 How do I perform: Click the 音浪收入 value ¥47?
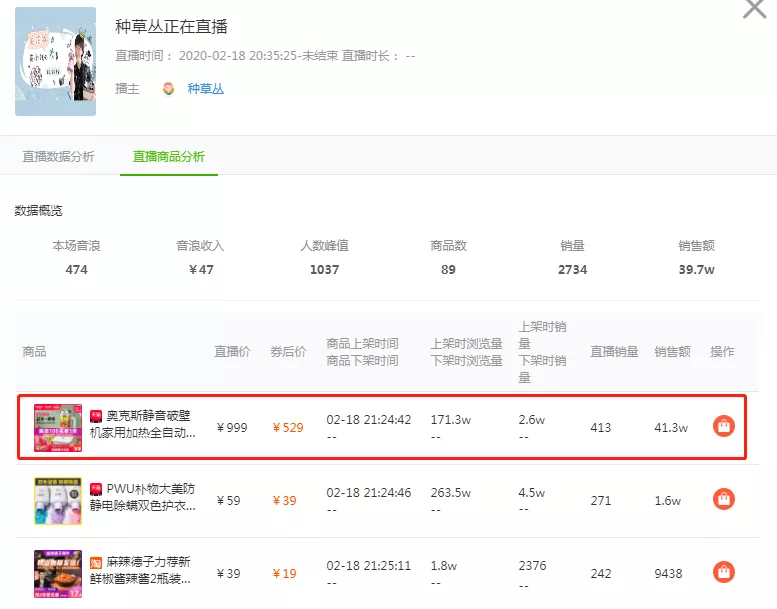[201, 270]
